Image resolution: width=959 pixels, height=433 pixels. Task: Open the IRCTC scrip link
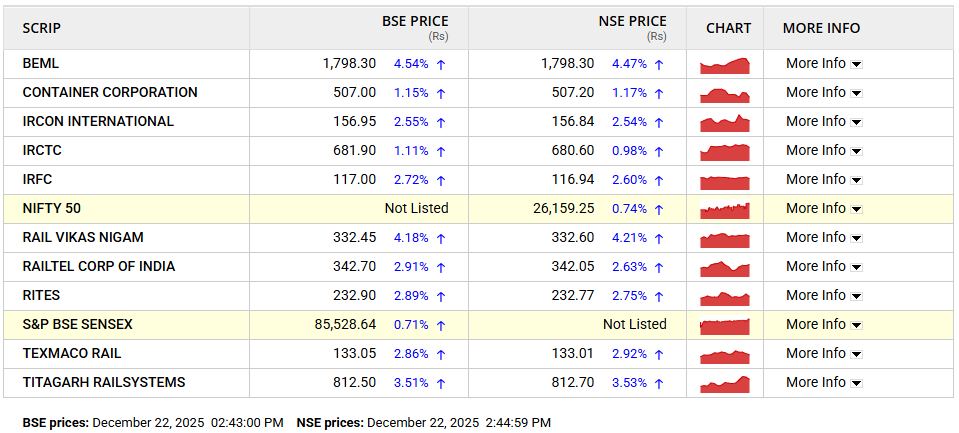tap(42, 150)
